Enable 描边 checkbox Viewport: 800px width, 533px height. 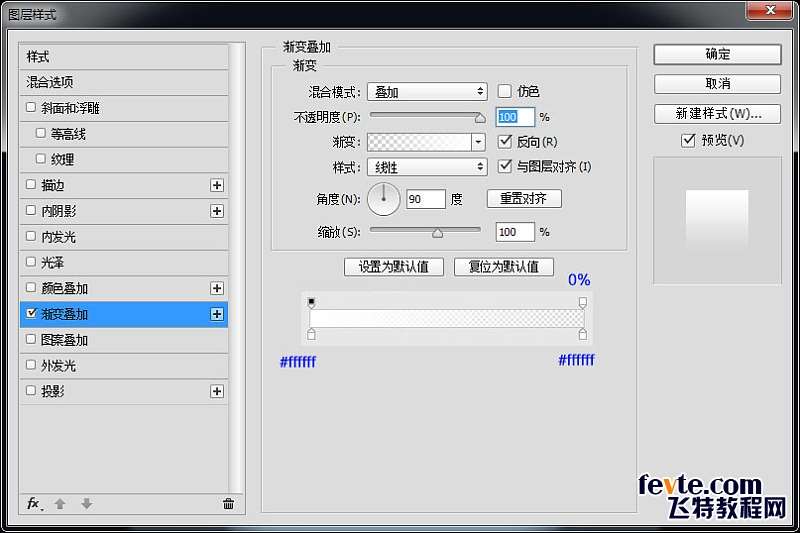[x=31, y=184]
